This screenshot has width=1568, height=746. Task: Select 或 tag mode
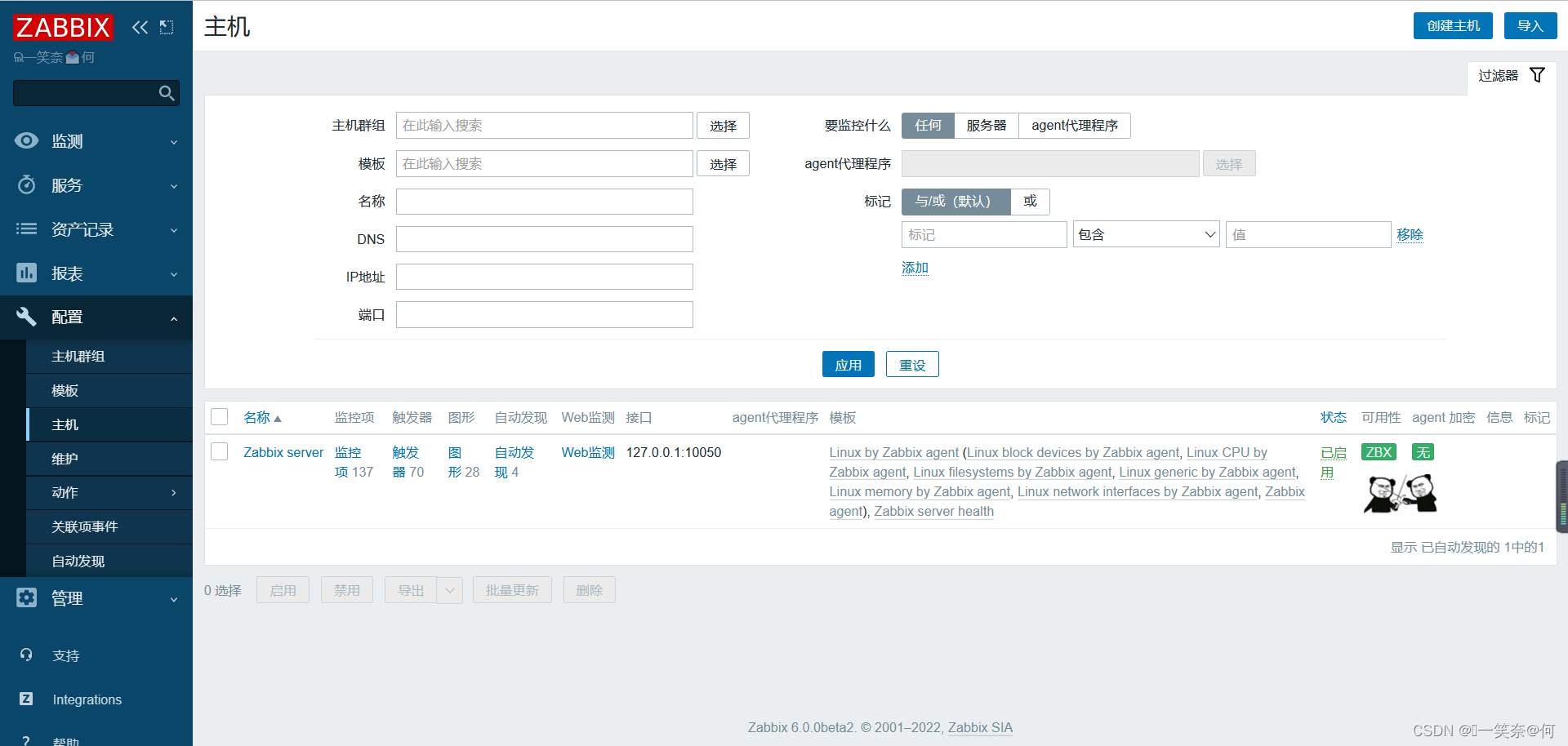coord(1031,202)
